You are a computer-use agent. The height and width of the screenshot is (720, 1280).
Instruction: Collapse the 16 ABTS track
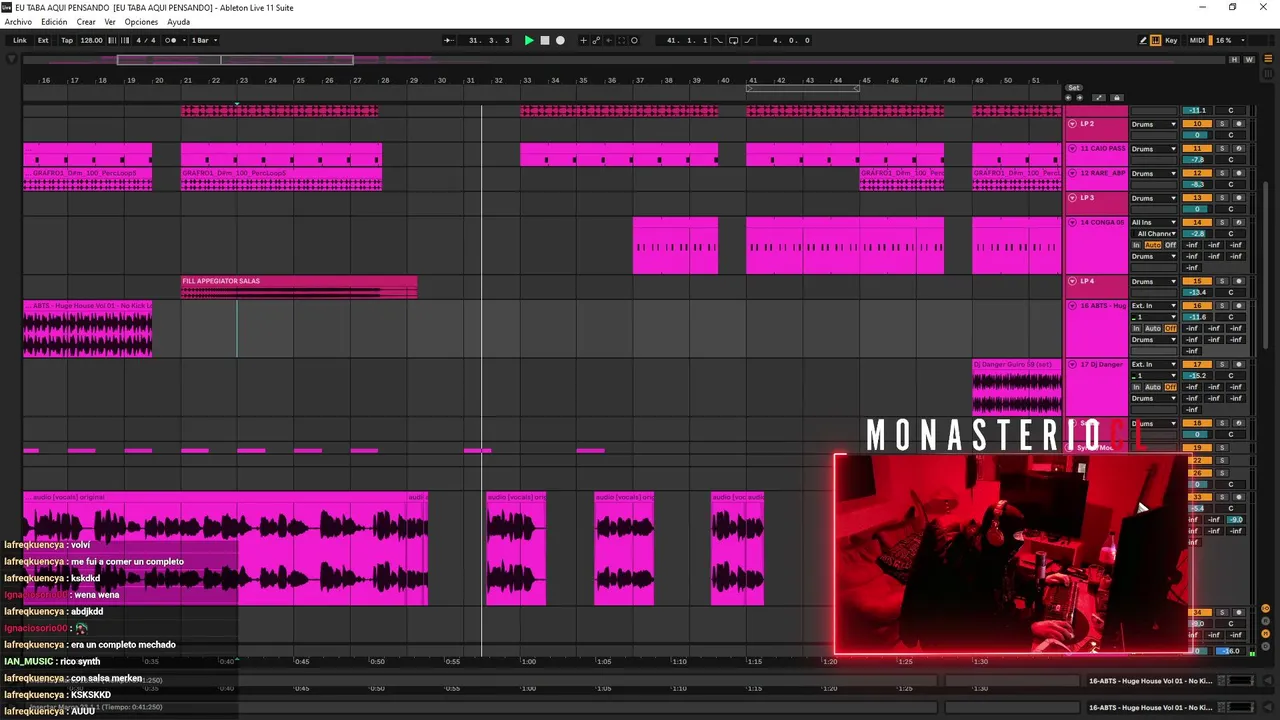pyautogui.click(x=1072, y=306)
